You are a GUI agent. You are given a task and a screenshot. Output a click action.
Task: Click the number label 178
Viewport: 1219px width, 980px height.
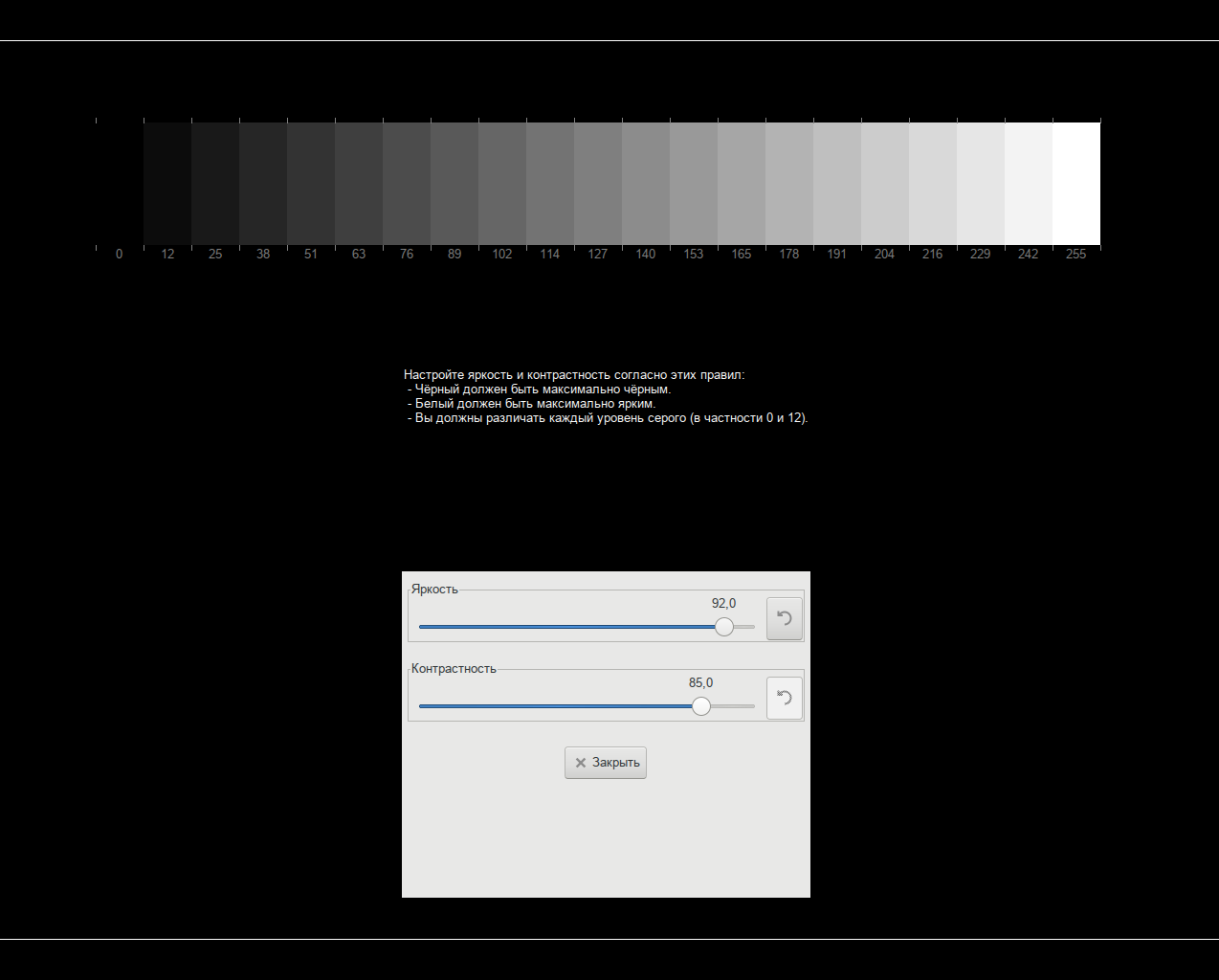click(789, 255)
